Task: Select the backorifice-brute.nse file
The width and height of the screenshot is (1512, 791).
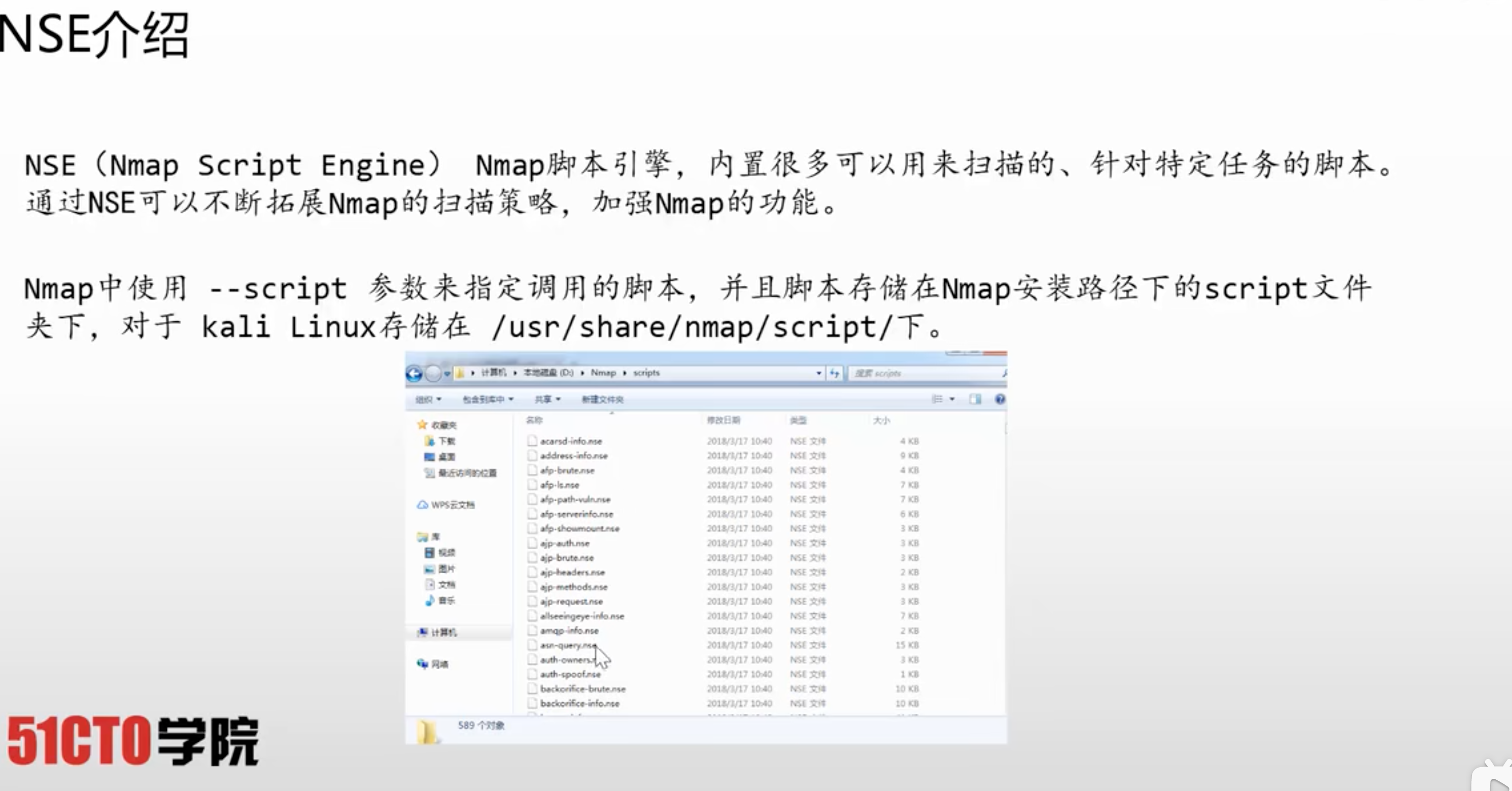Action: 582,689
